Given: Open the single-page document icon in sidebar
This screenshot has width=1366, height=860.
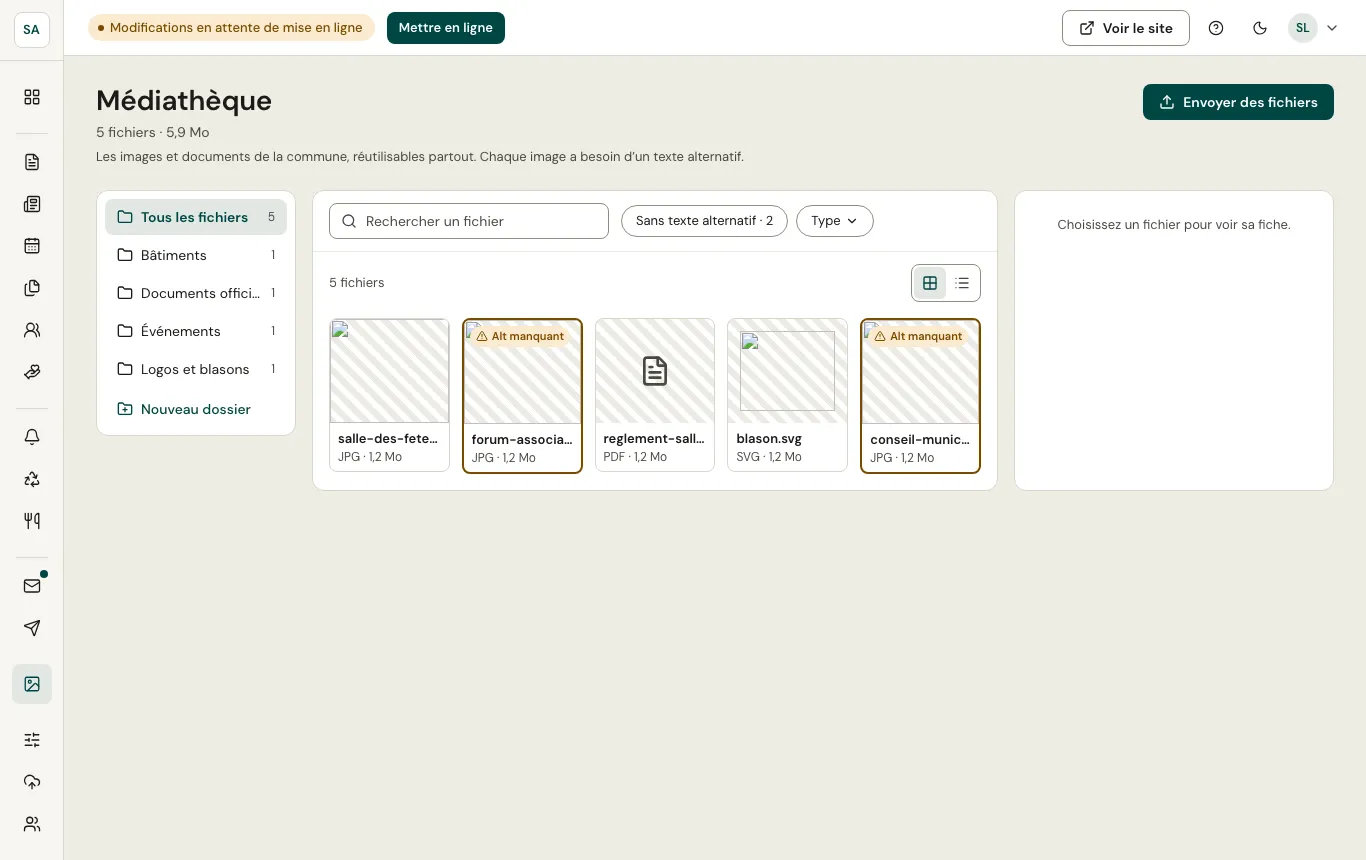Looking at the screenshot, I should click(x=32, y=162).
